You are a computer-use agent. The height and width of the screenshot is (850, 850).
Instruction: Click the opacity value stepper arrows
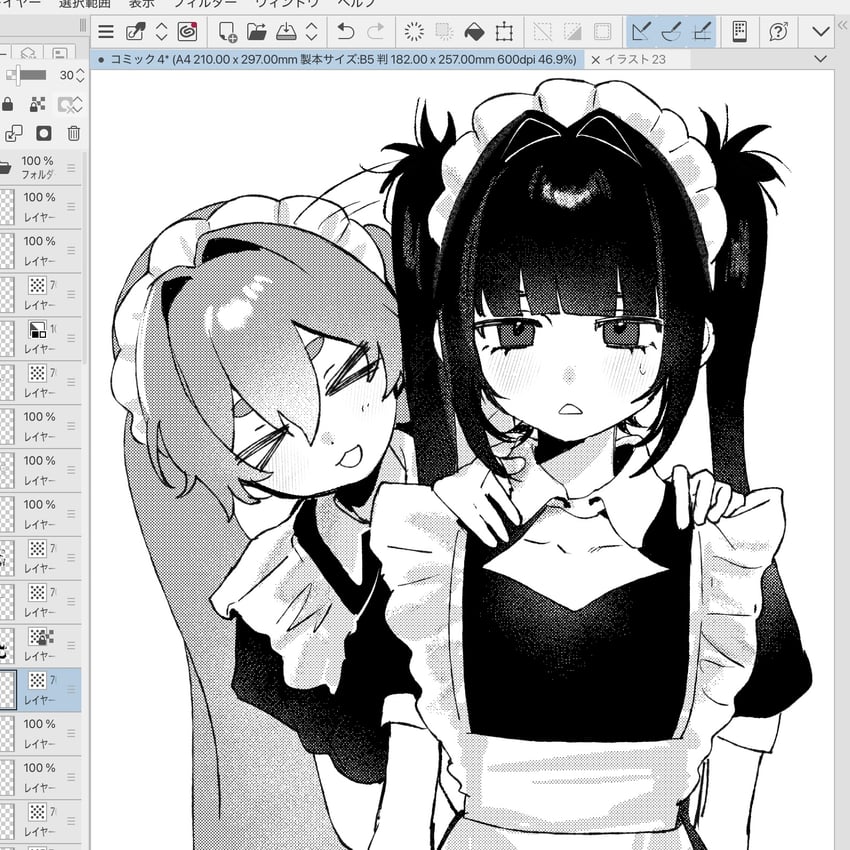click(80, 75)
